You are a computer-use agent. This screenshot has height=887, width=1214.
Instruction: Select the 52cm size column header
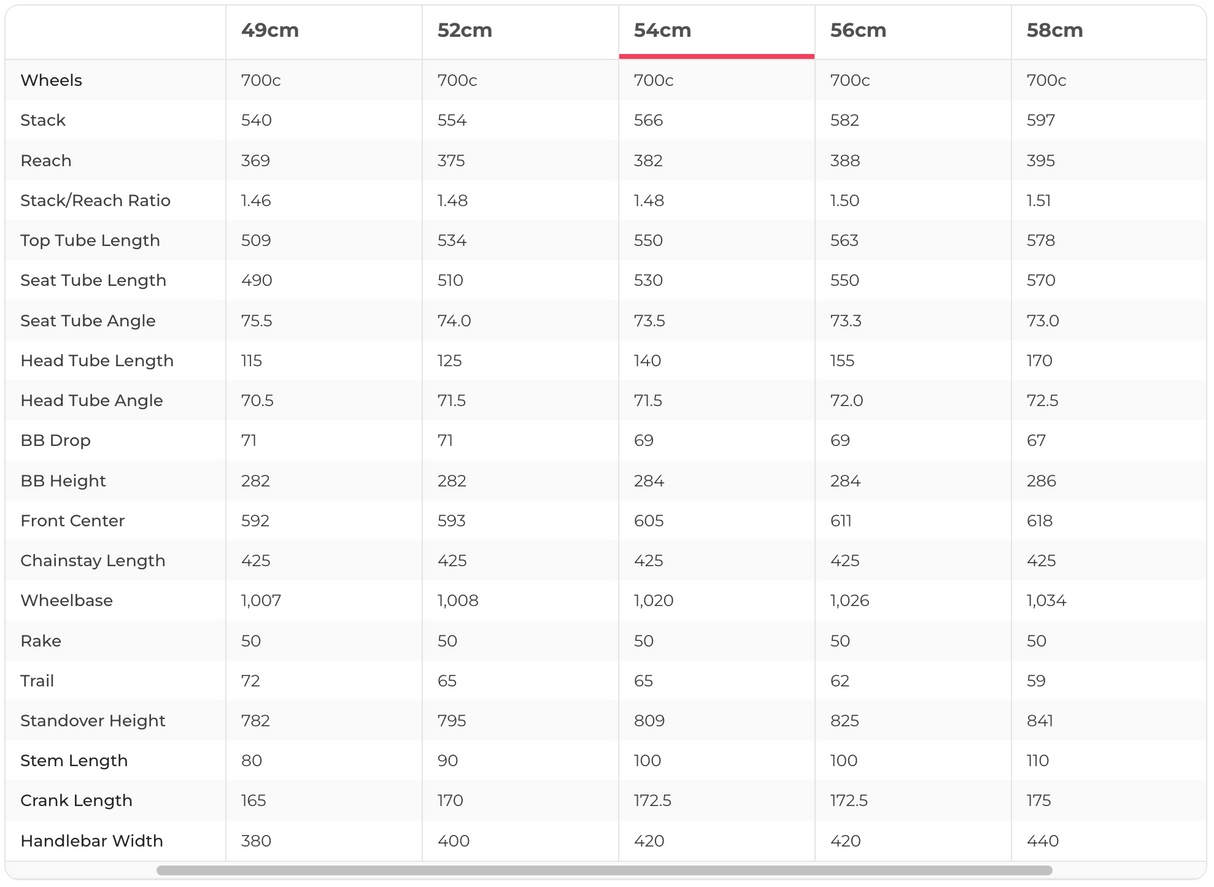coord(465,30)
